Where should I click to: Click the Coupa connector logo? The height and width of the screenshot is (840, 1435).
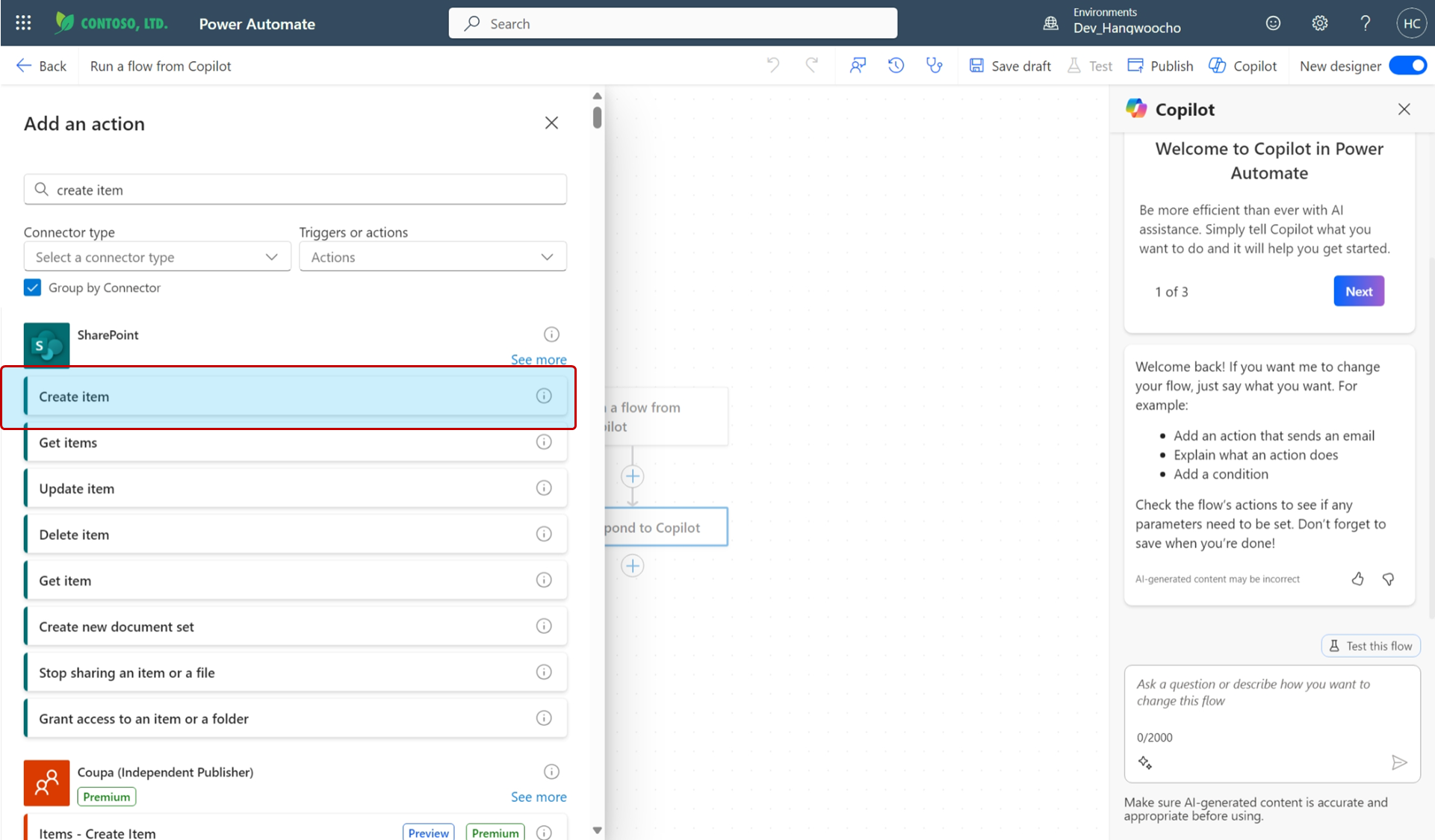(x=46, y=783)
